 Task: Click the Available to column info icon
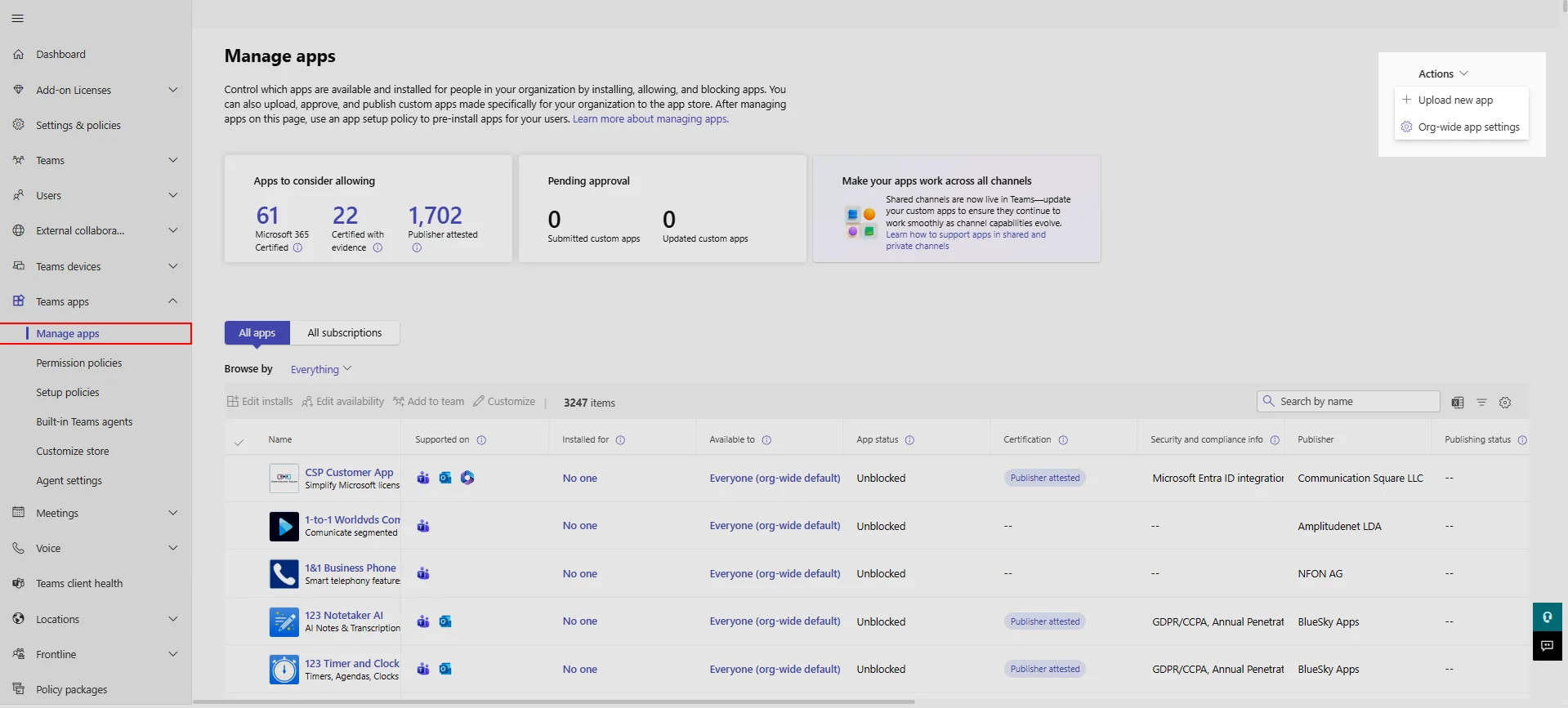point(766,440)
